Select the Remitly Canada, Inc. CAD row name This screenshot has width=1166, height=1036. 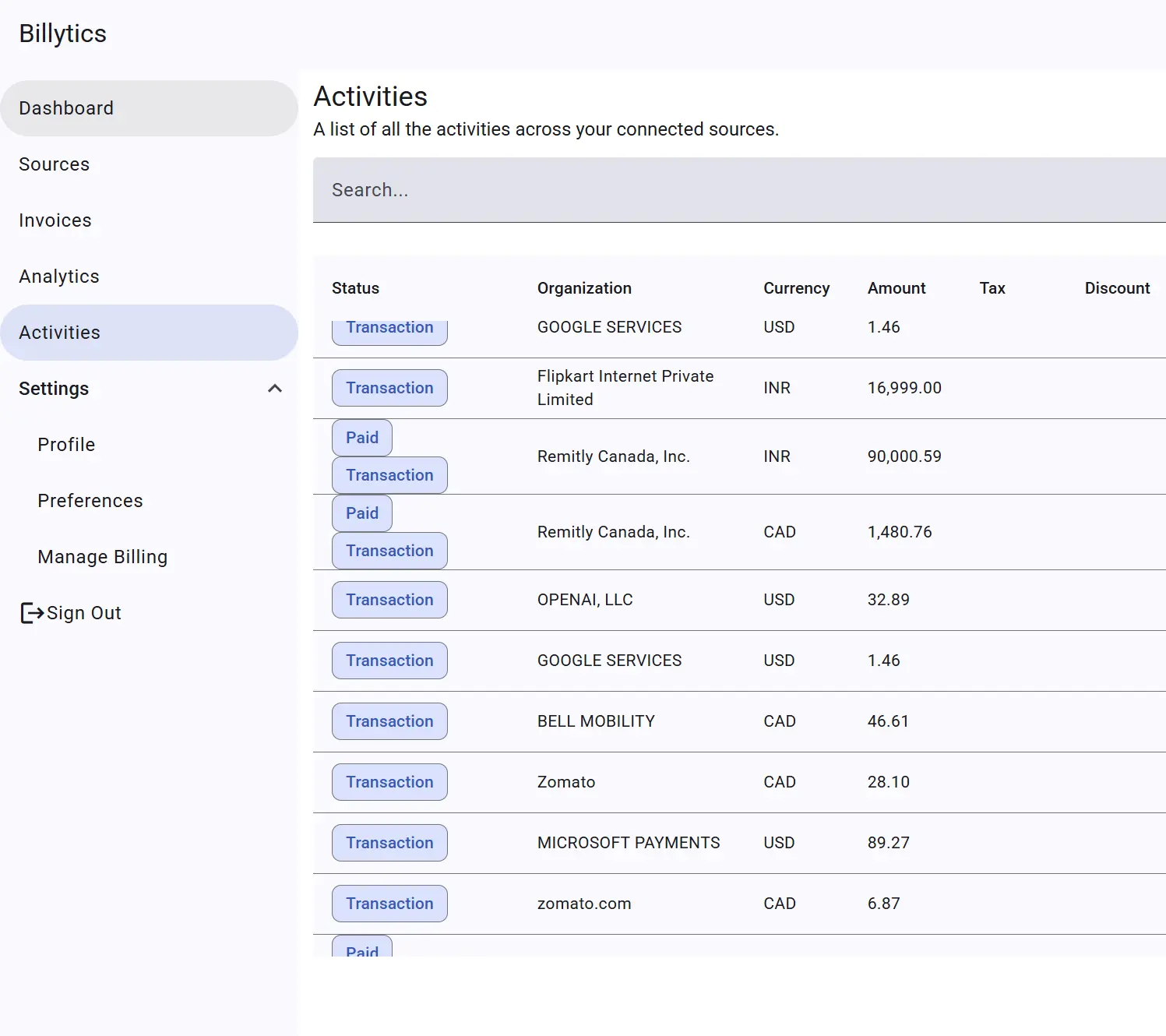coord(614,532)
